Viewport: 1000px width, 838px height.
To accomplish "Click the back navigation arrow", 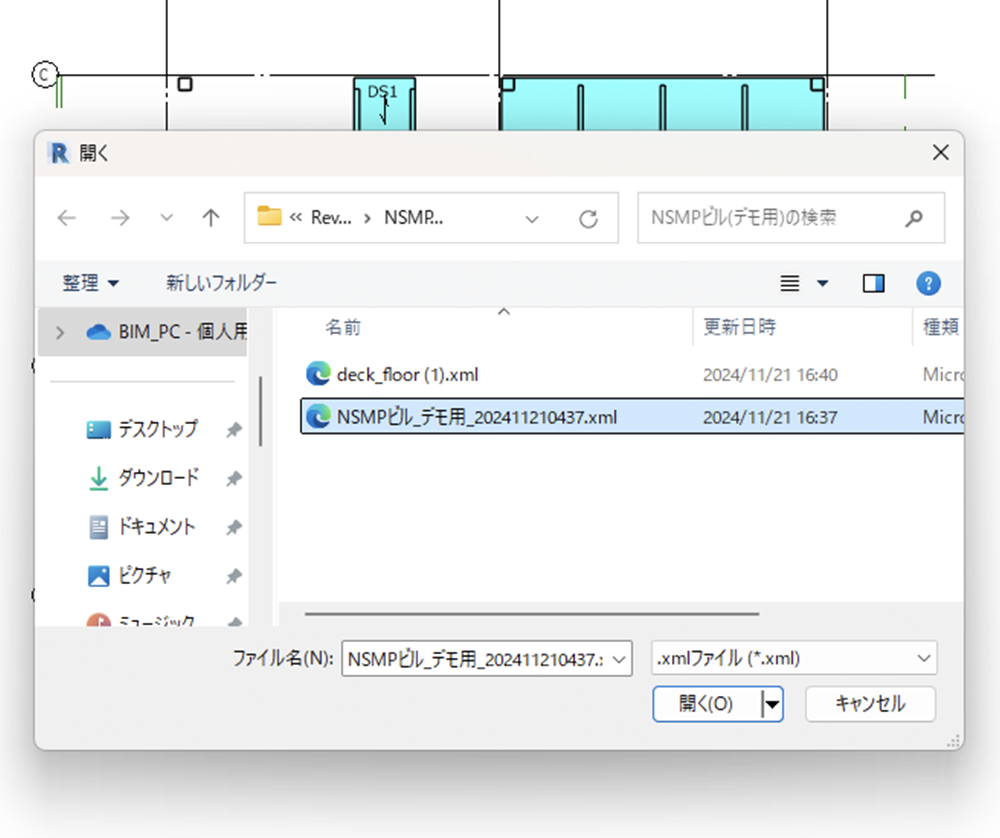I will tap(66, 218).
